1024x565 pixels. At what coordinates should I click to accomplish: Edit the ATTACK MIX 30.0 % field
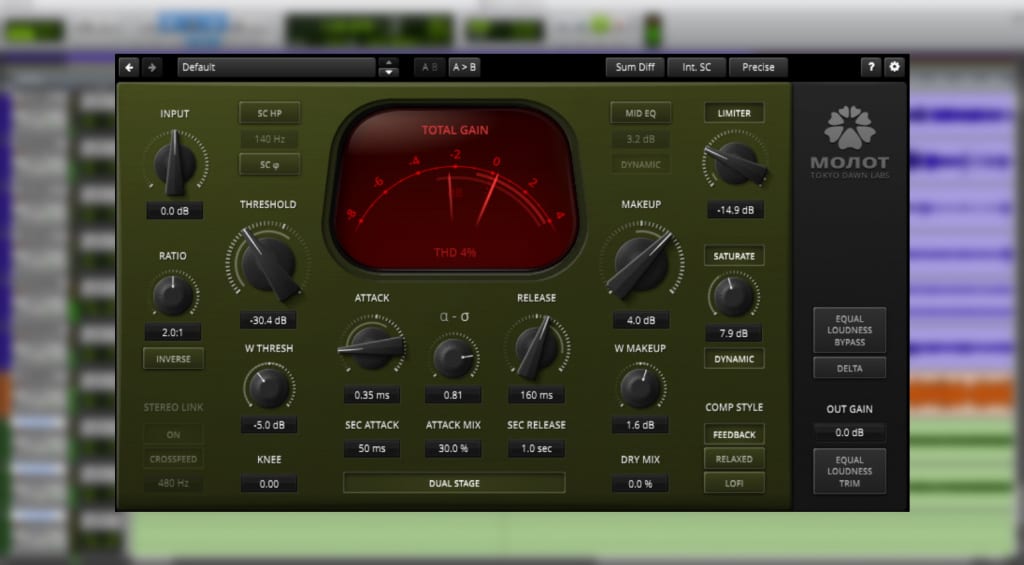[x=453, y=449]
